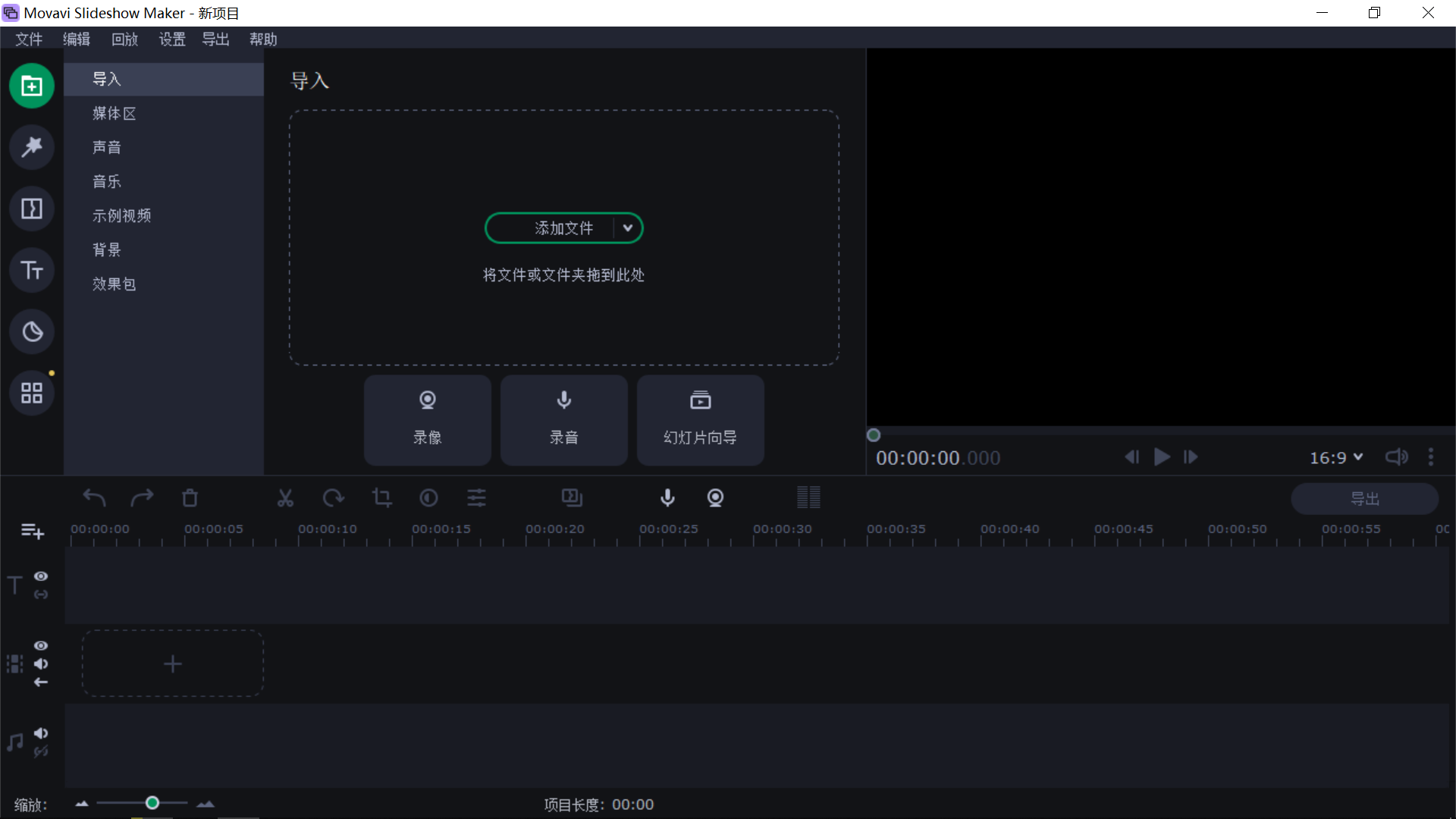The width and height of the screenshot is (1456, 819).
Task: Open the 回放 menu
Action: (125, 39)
